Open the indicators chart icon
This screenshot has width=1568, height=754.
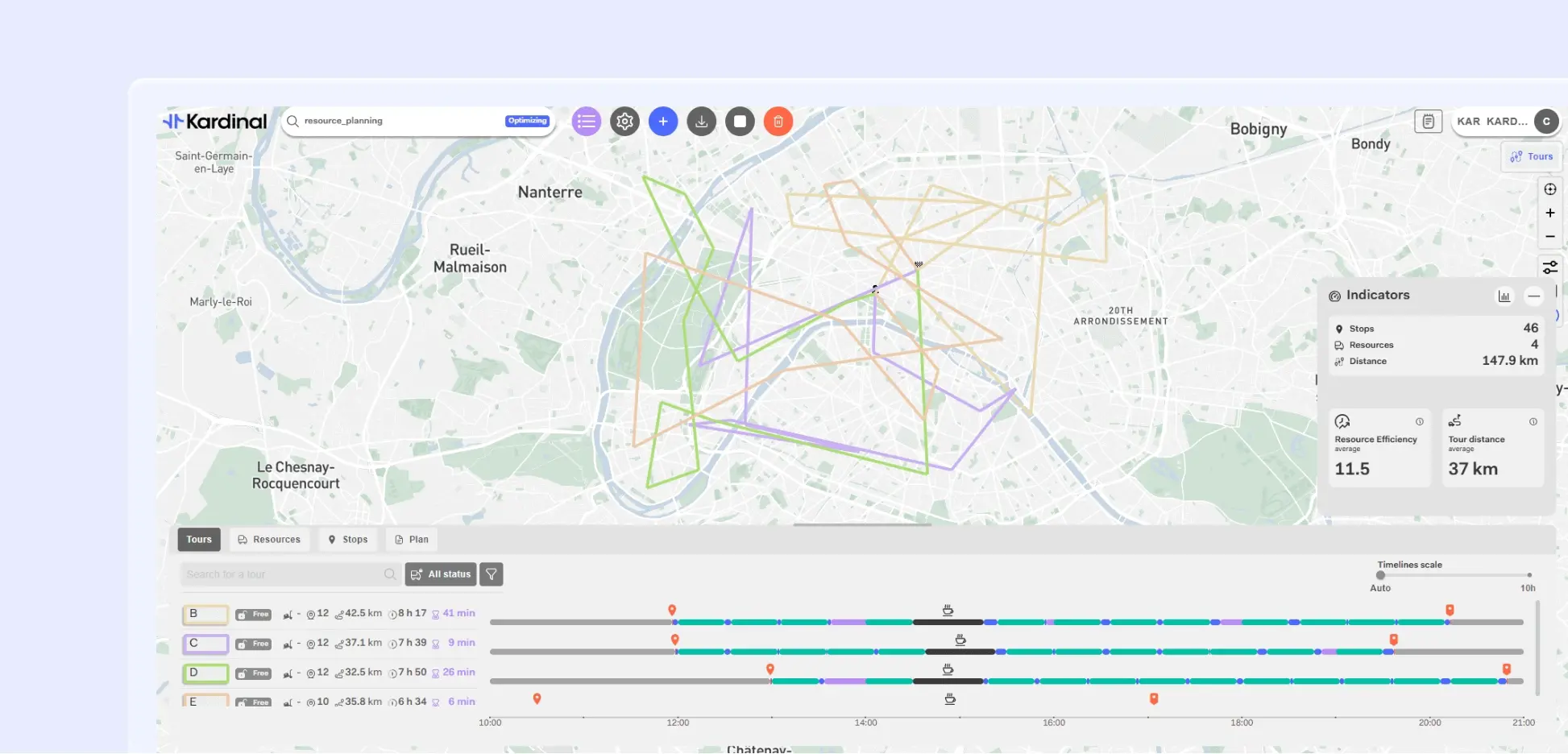tap(1504, 296)
